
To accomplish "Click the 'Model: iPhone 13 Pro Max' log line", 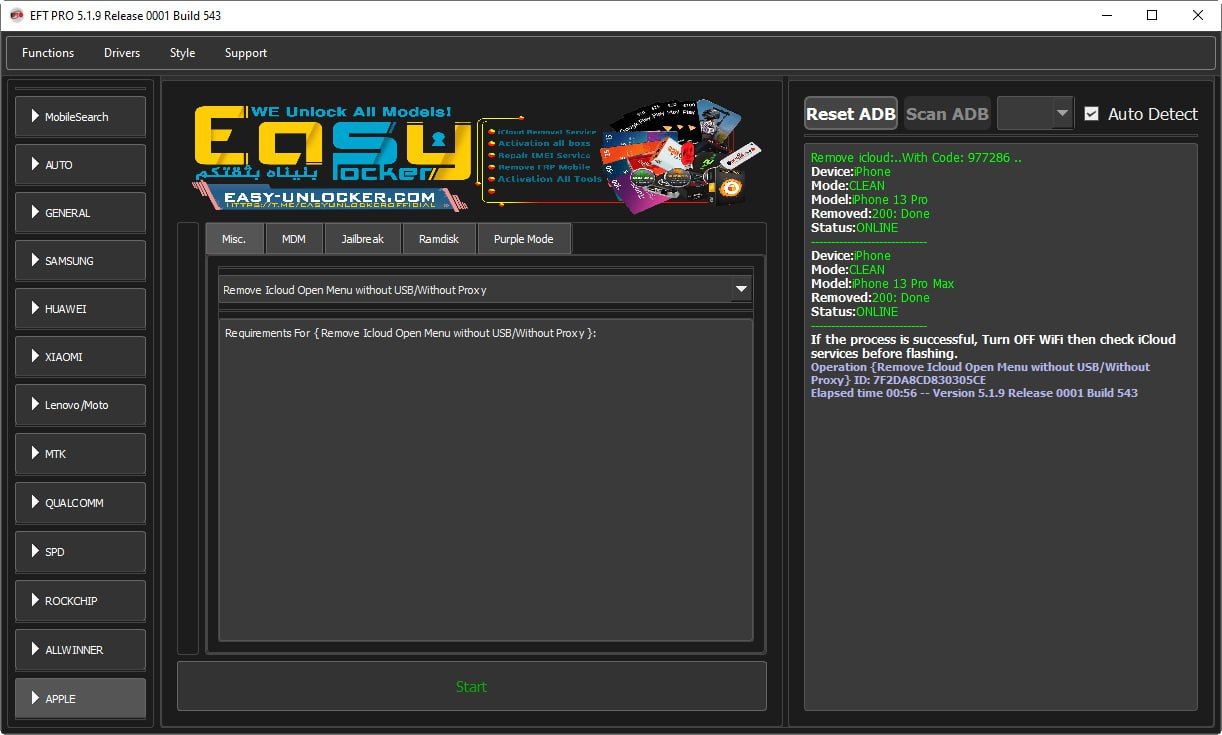I will click(x=882, y=284).
